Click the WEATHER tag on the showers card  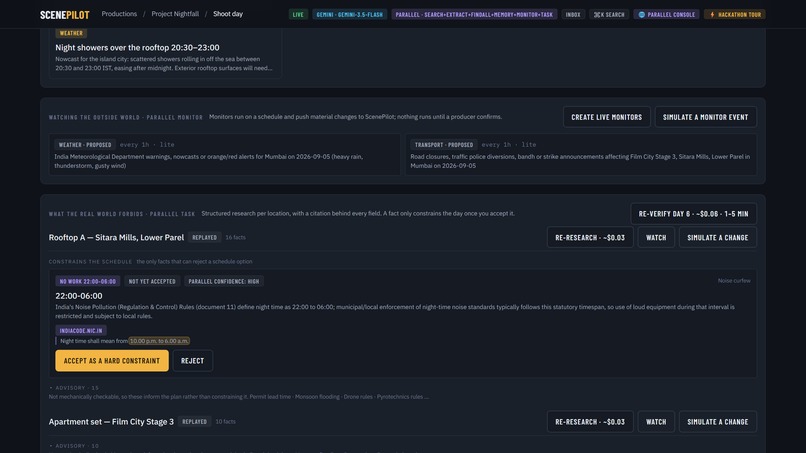pyautogui.click(x=71, y=33)
